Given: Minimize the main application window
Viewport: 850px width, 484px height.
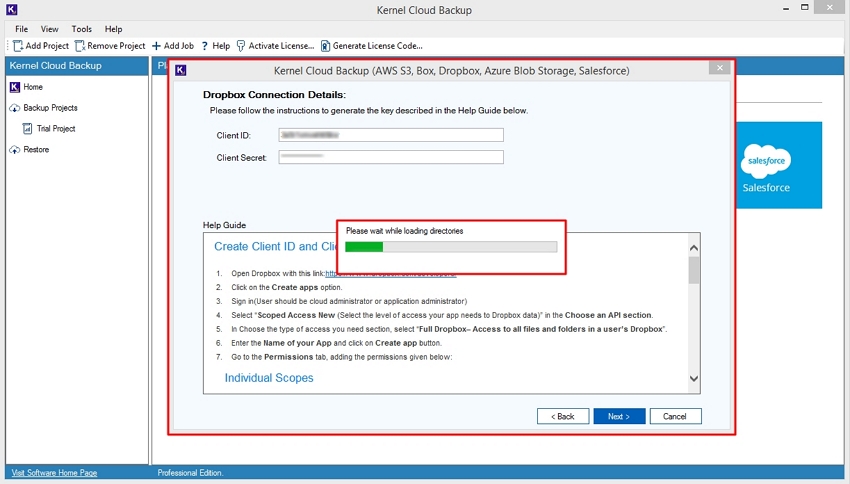Looking at the screenshot, I should pyautogui.click(x=785, y=9).
